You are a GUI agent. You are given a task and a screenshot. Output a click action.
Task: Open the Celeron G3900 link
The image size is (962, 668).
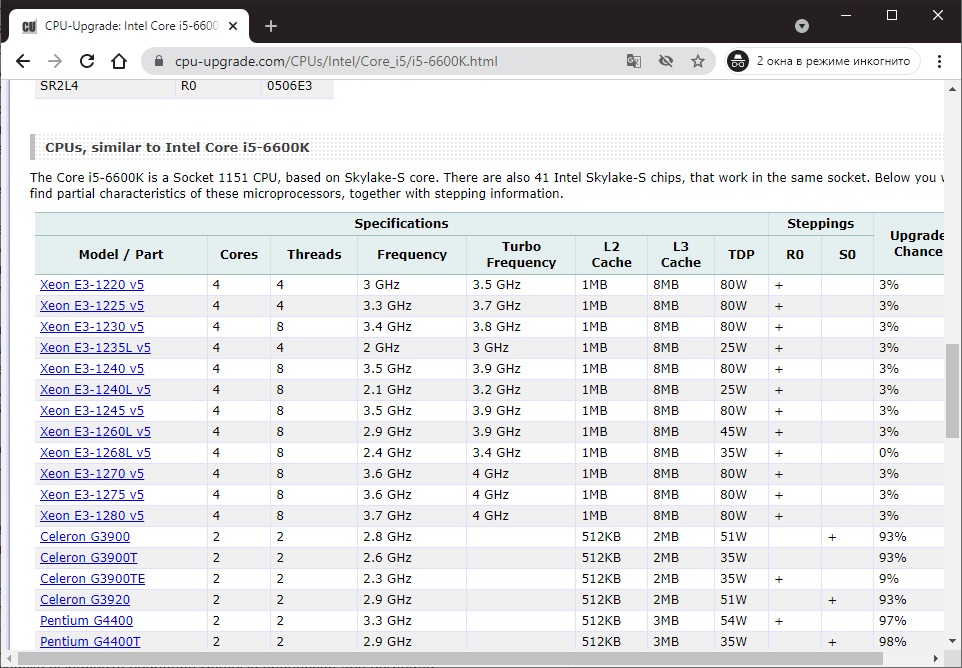(85, 537)
